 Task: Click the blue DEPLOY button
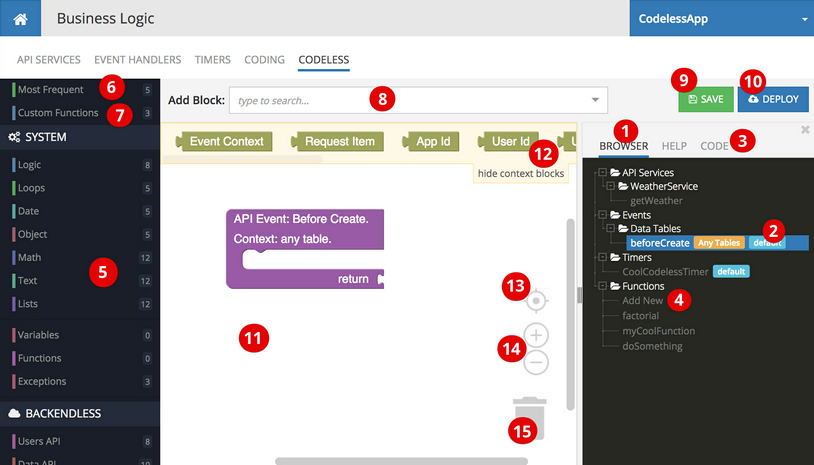pyautogui.click(x=773, y=99)
